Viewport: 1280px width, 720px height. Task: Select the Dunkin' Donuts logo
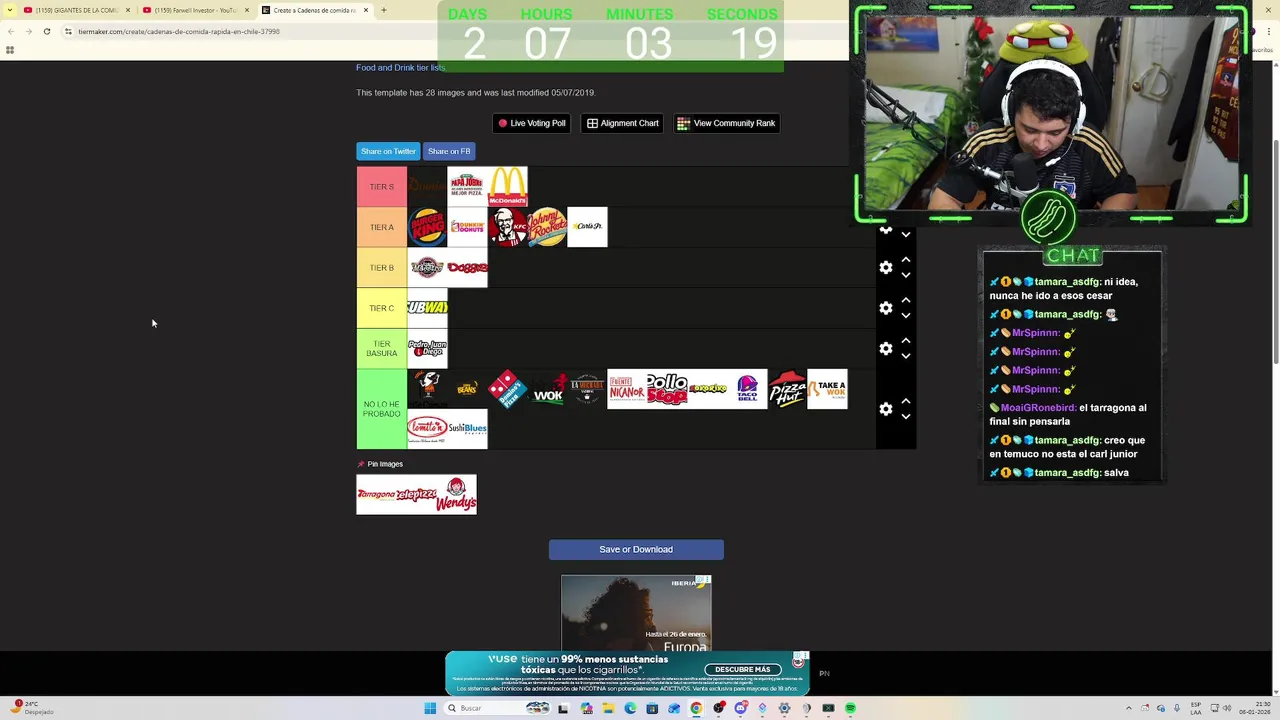click(467, 227)
